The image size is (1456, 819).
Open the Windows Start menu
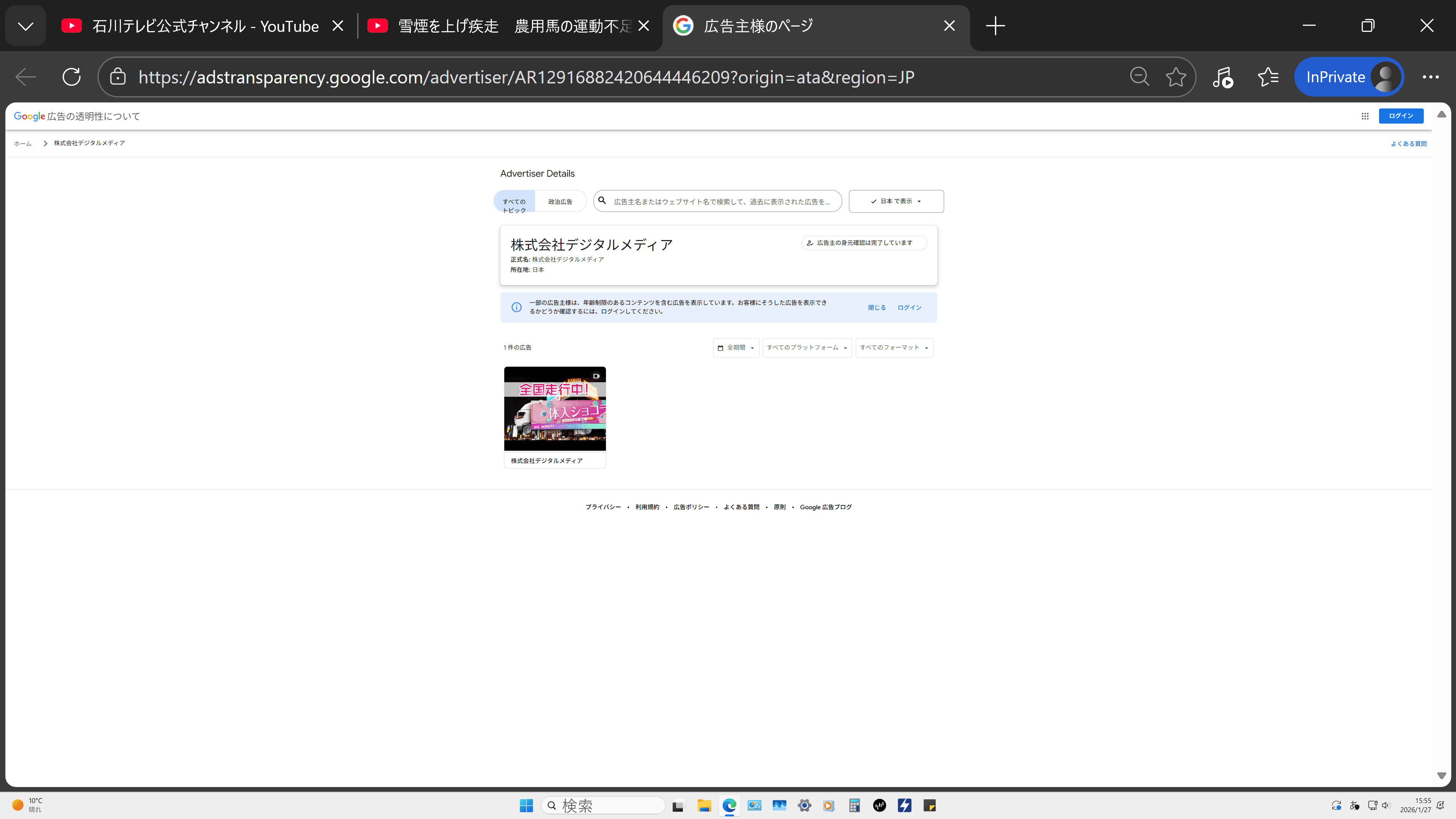(x=526, y=805)
